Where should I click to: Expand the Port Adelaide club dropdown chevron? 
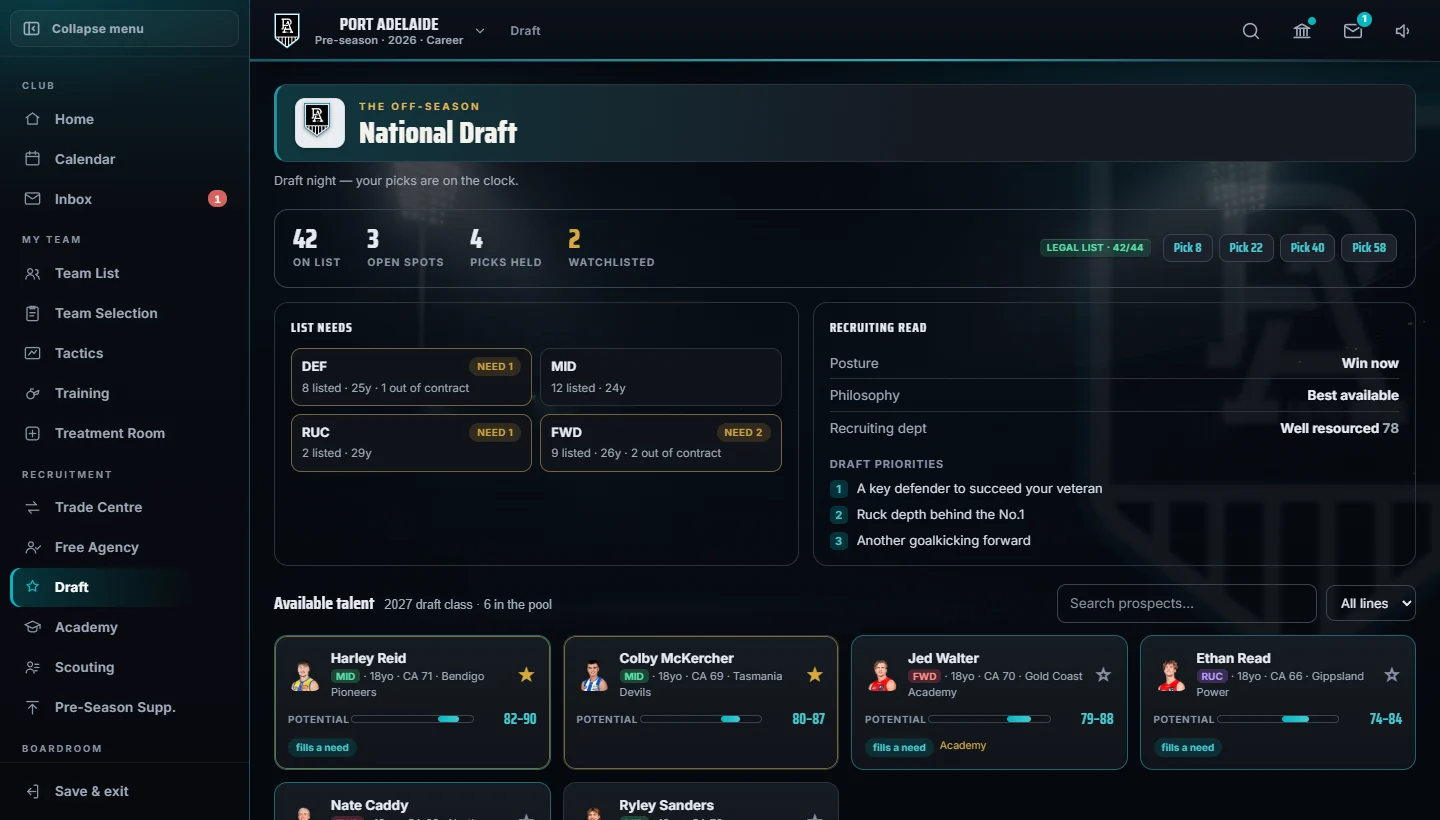(480, 31)
